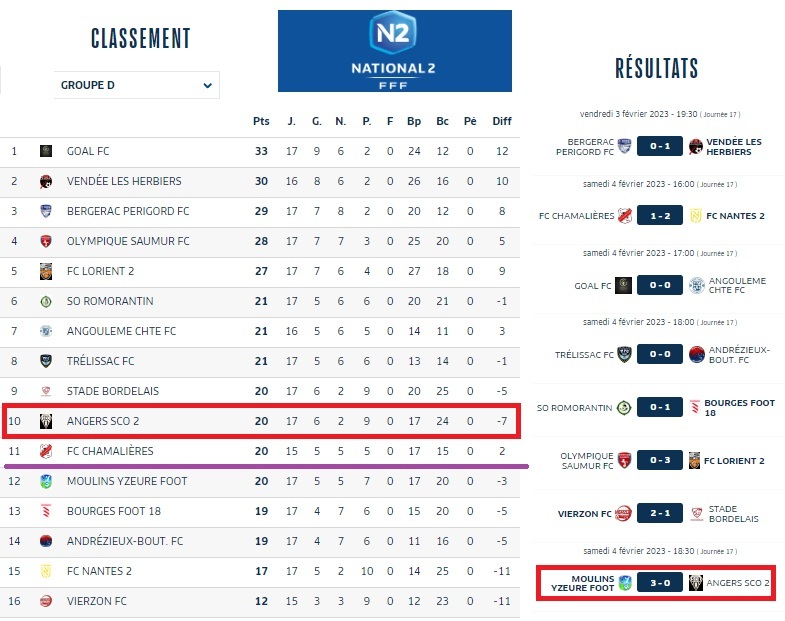Image resolution: width=785 pixels, height=621 pixels.
Task: Open the ANGERS SCO 2 team link
Action: (102, 421)
